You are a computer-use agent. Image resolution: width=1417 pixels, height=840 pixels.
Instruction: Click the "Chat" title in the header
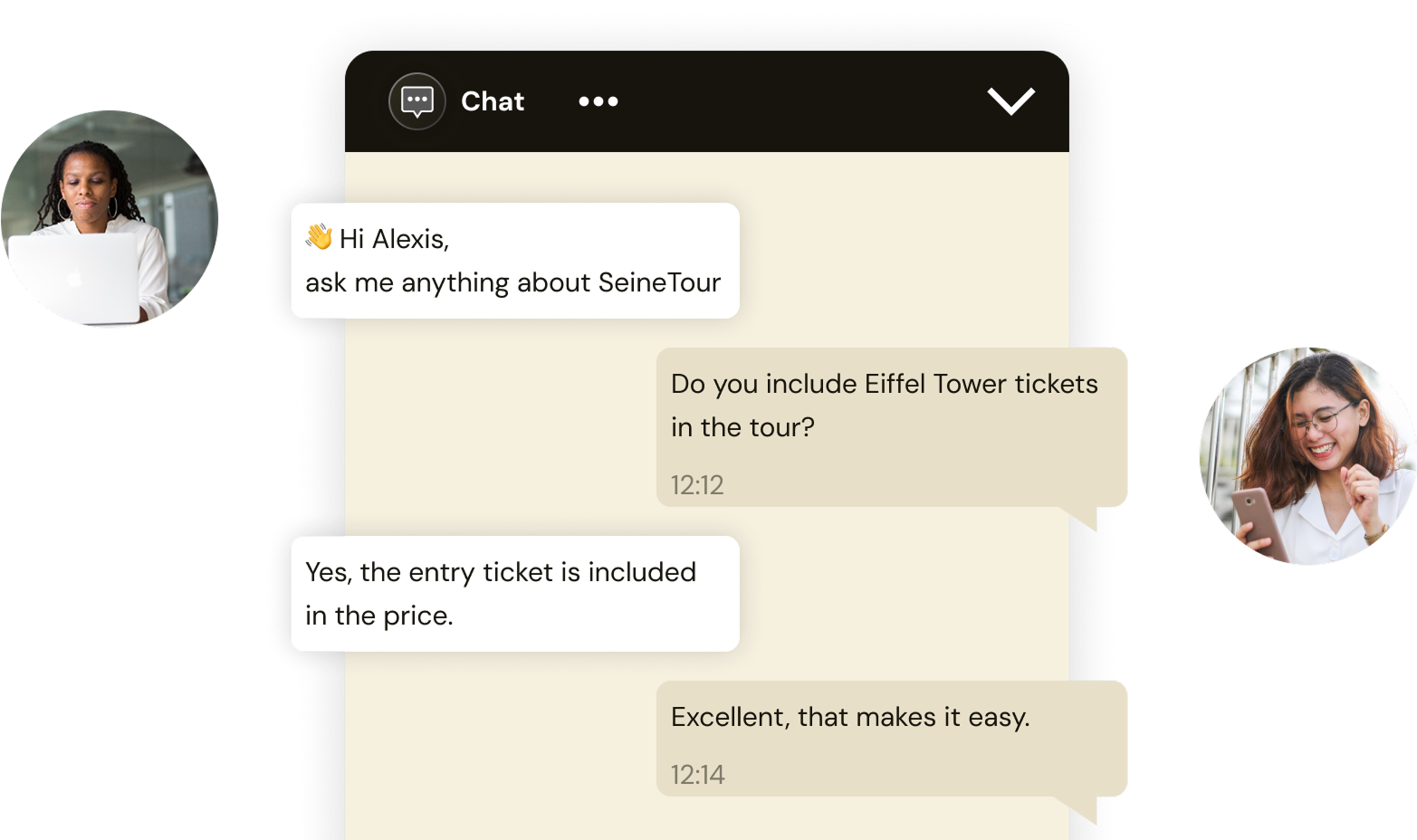point(493,101)
